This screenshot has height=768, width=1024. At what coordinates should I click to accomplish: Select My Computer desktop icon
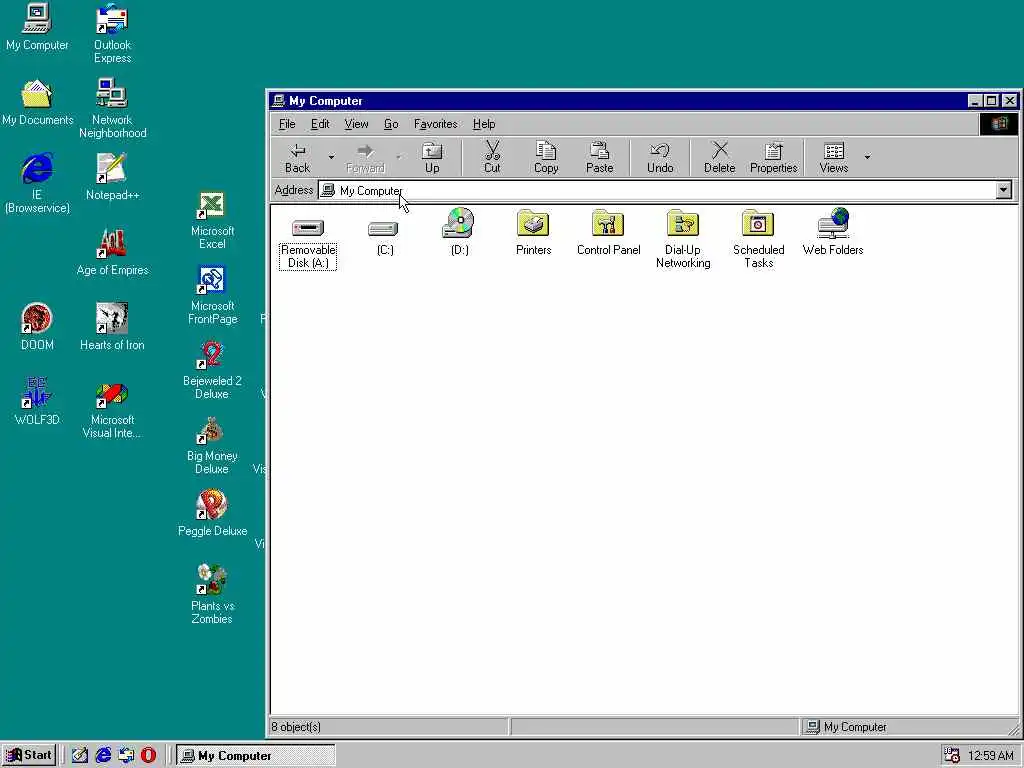pyautogui.click(x=37, y=27)
